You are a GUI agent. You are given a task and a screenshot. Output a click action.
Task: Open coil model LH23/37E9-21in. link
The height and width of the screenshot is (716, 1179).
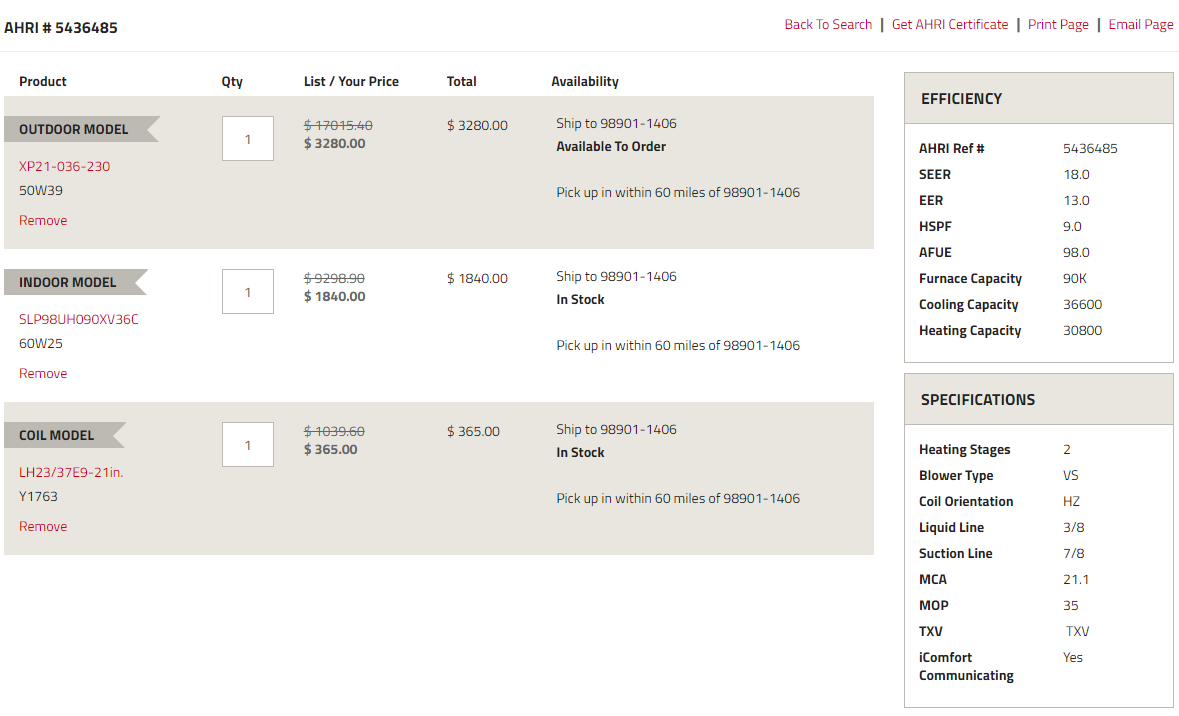coord(71,472)
